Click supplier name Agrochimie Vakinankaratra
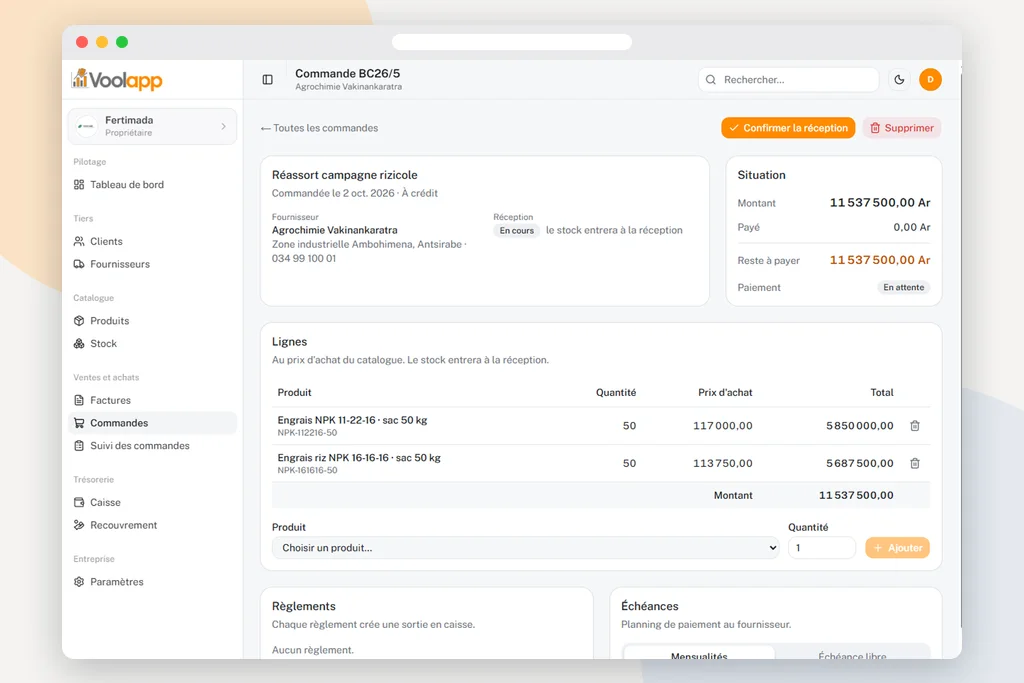1024x683 pixels. pos(335,230)
